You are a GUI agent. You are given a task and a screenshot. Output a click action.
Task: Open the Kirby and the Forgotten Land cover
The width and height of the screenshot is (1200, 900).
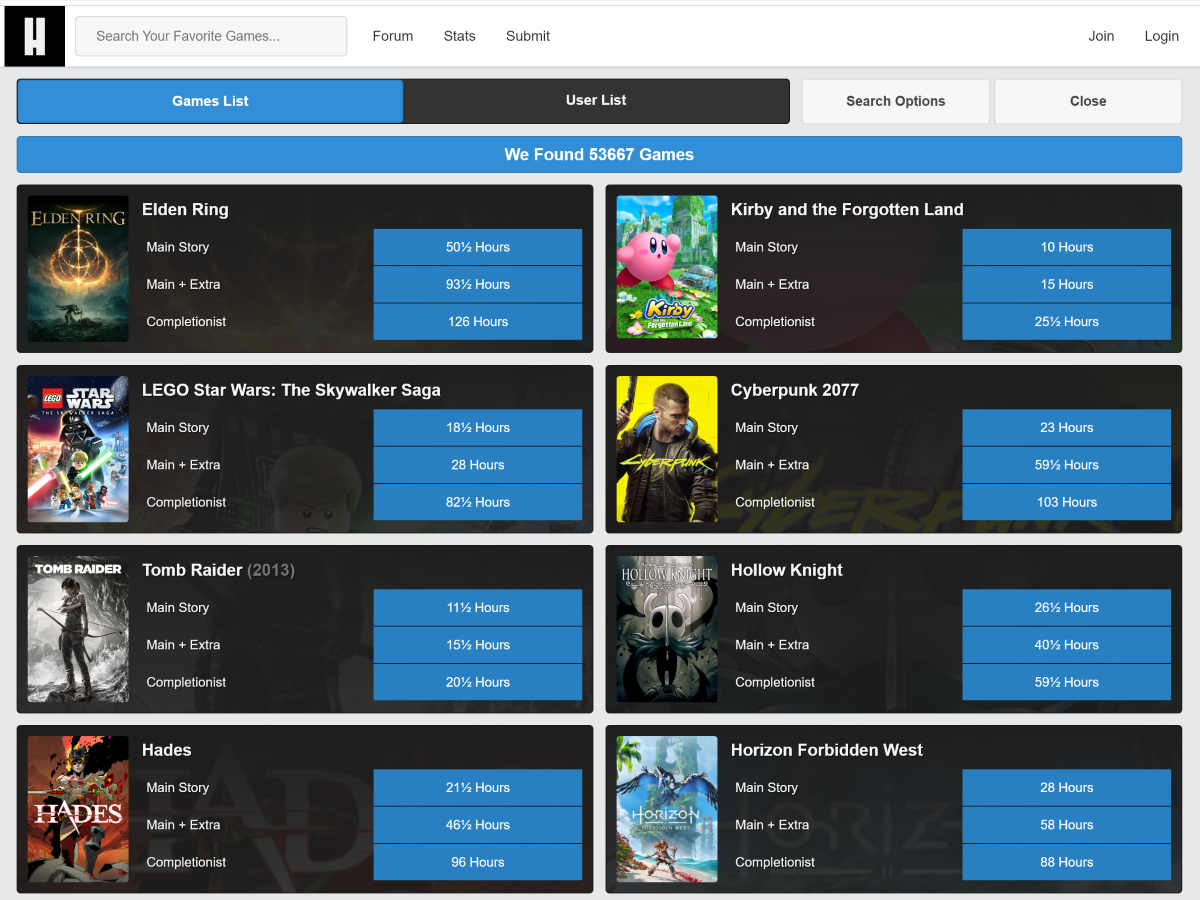click(x=667, y=266)
